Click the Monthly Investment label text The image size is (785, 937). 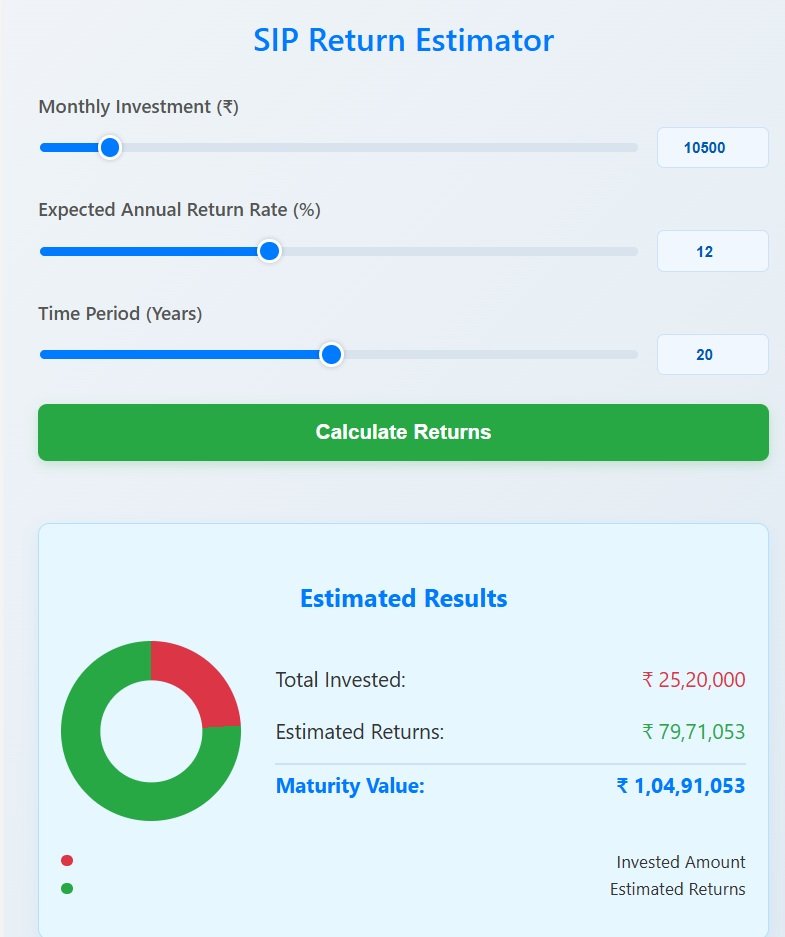138,107
